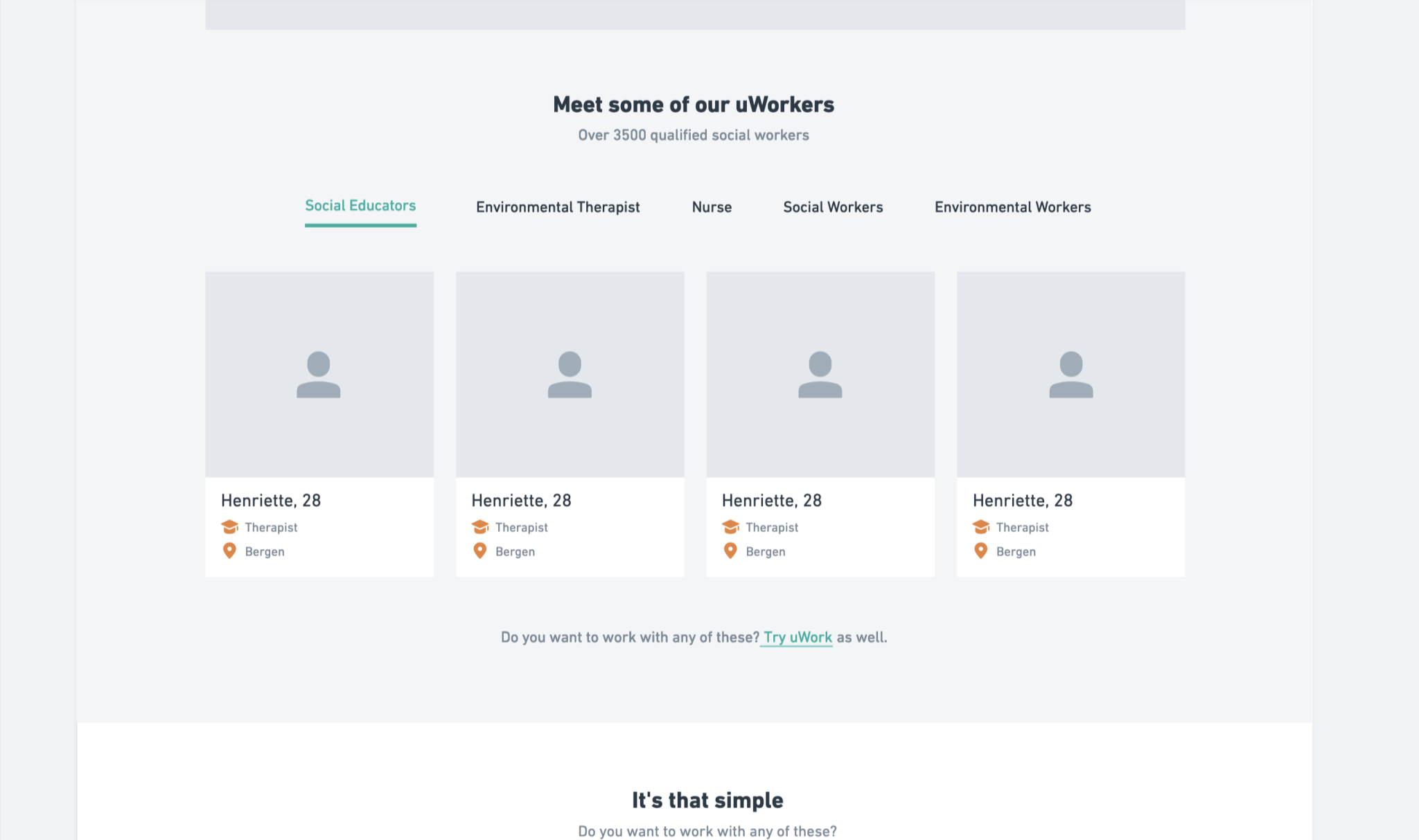The image size is (1419, 840).
Task: Click location pin icon on first card
Action: pos(229,551)
